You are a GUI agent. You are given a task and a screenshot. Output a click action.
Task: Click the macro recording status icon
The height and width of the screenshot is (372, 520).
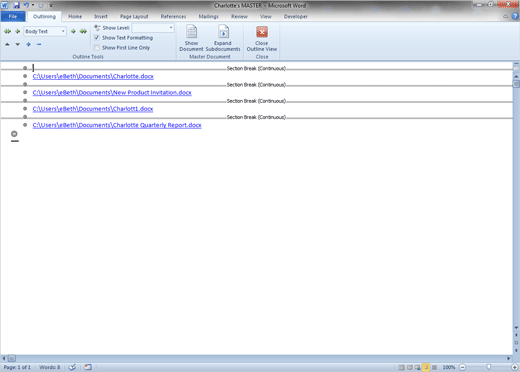pyautogui.click(x=88, y=367)
